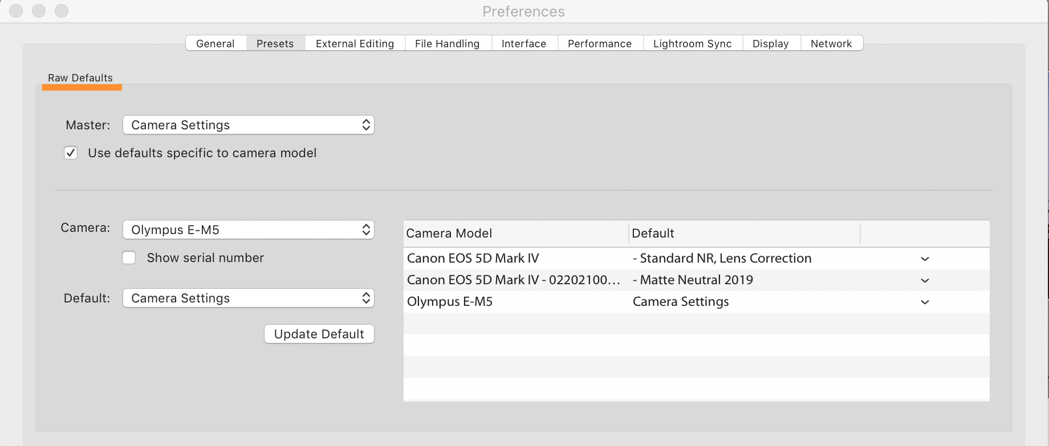Select the Raw Defaults sub-tab
Viewport: 1049px width, 446px height.
[x=80, y=78]
